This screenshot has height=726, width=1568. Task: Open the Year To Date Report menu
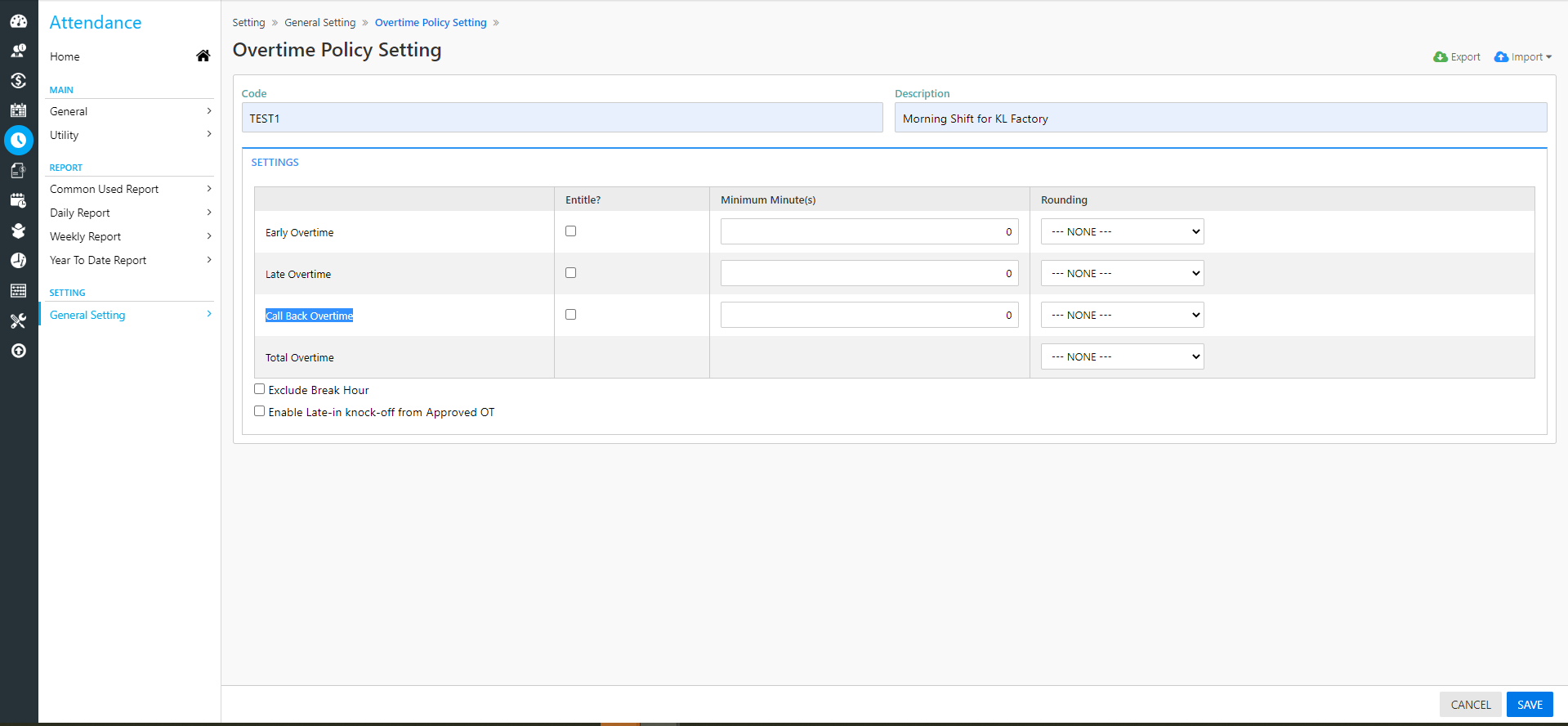point(129,260)
